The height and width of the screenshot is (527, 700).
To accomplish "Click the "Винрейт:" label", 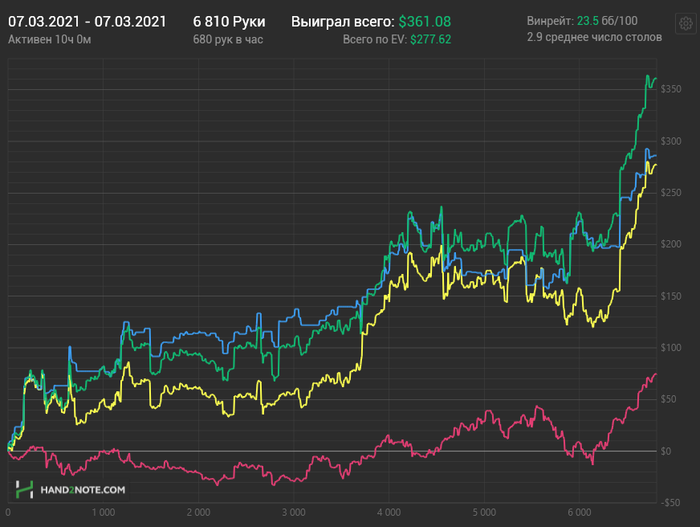I will [x=550, y=21].
